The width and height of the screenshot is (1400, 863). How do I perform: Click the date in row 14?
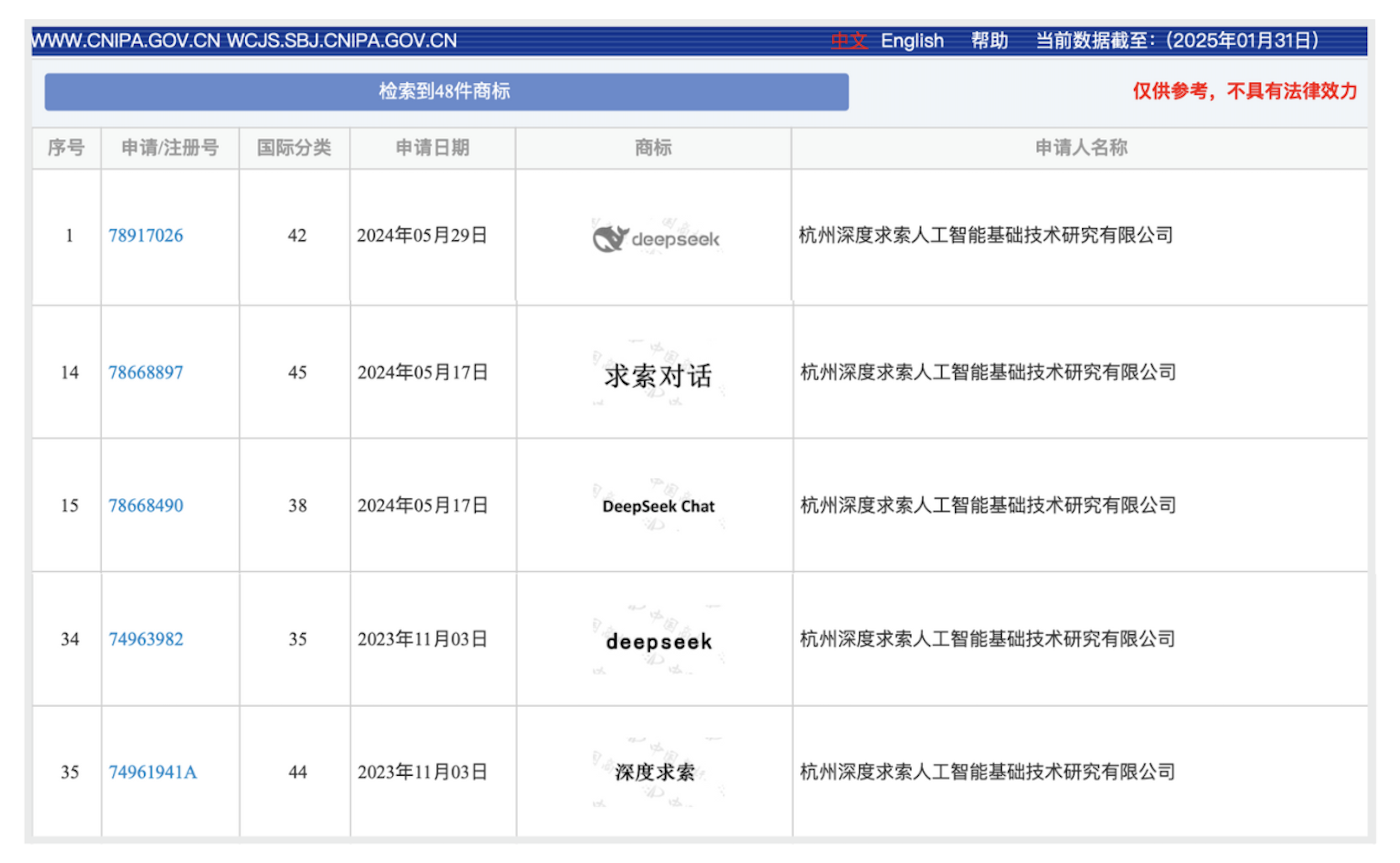422,372
